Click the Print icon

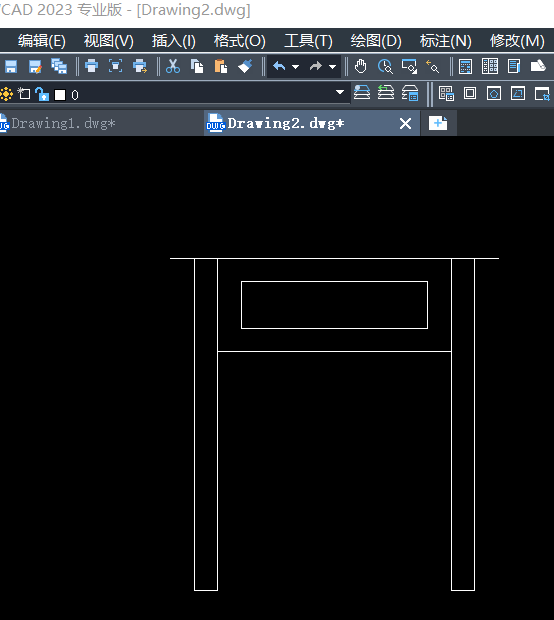pyautogui.click(x=91, y=66)
